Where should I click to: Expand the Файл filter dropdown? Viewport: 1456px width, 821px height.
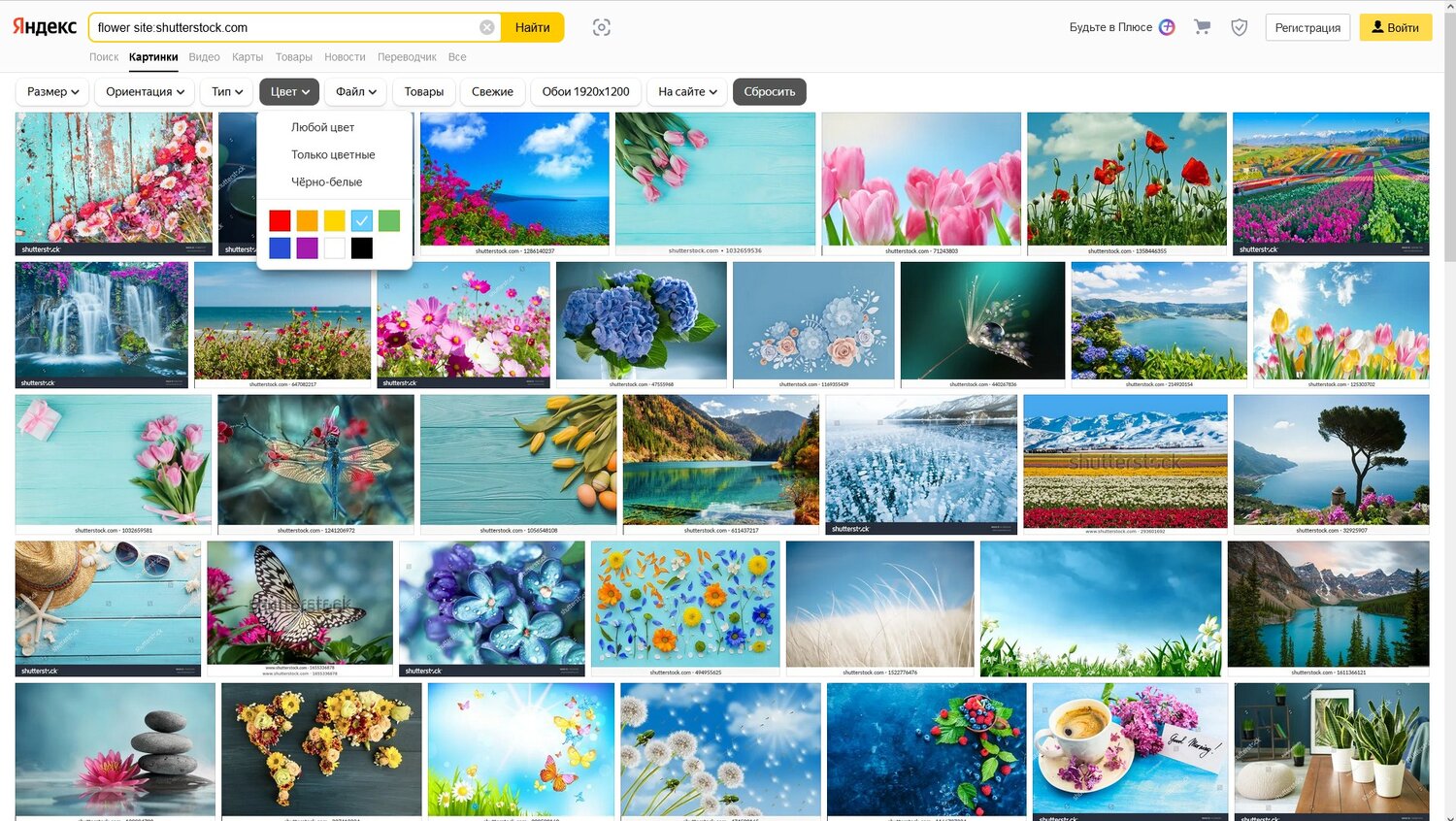pos(355,91)
